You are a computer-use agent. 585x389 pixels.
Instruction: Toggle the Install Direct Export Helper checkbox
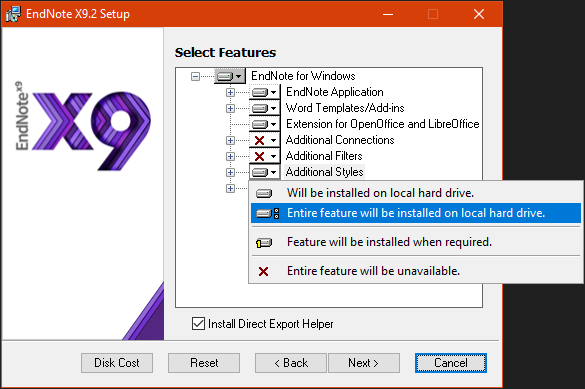pyautogui.click(x=198, y=324)
